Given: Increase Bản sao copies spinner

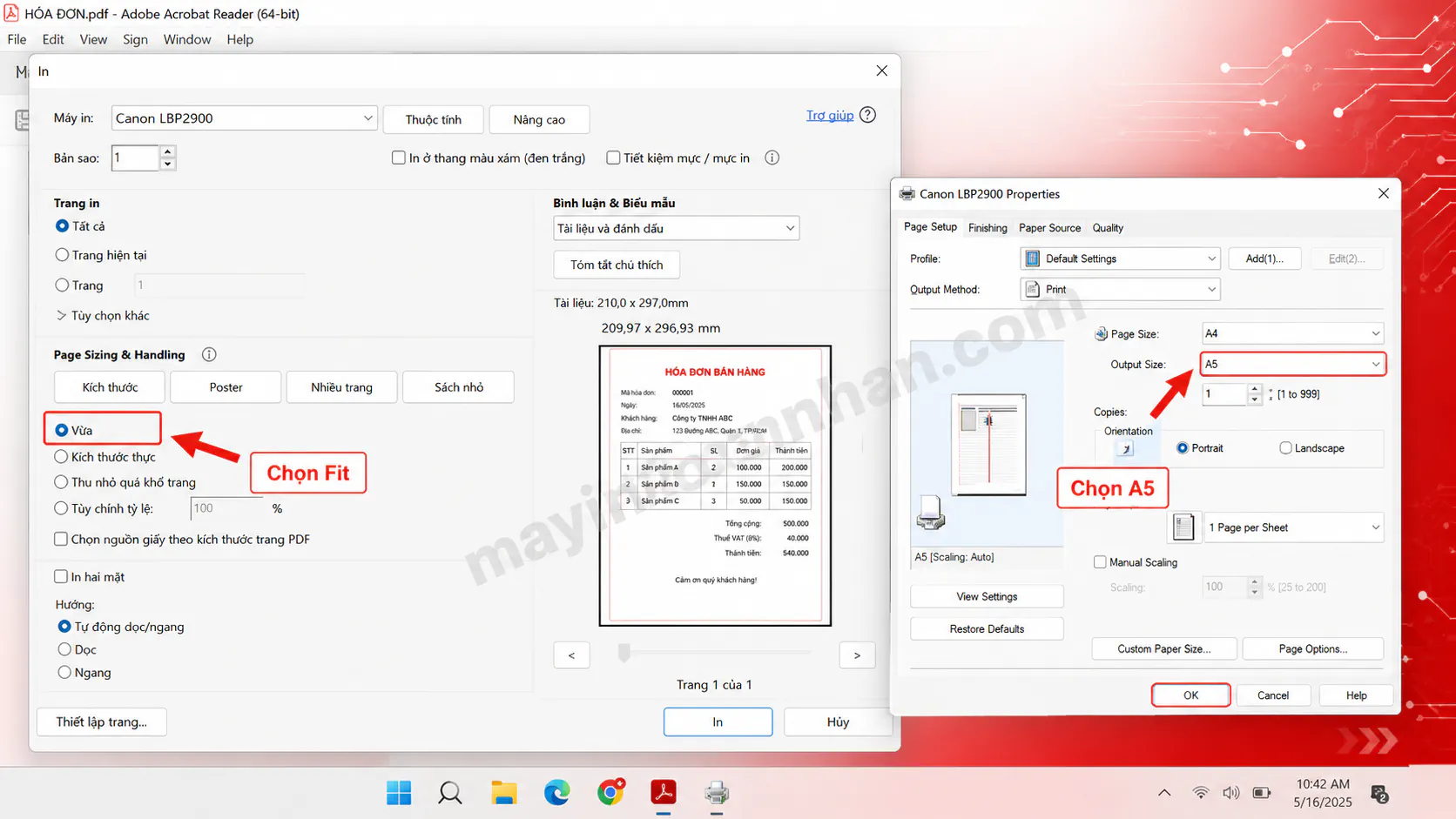Looking at the screenshot, I should click(168, 151).
